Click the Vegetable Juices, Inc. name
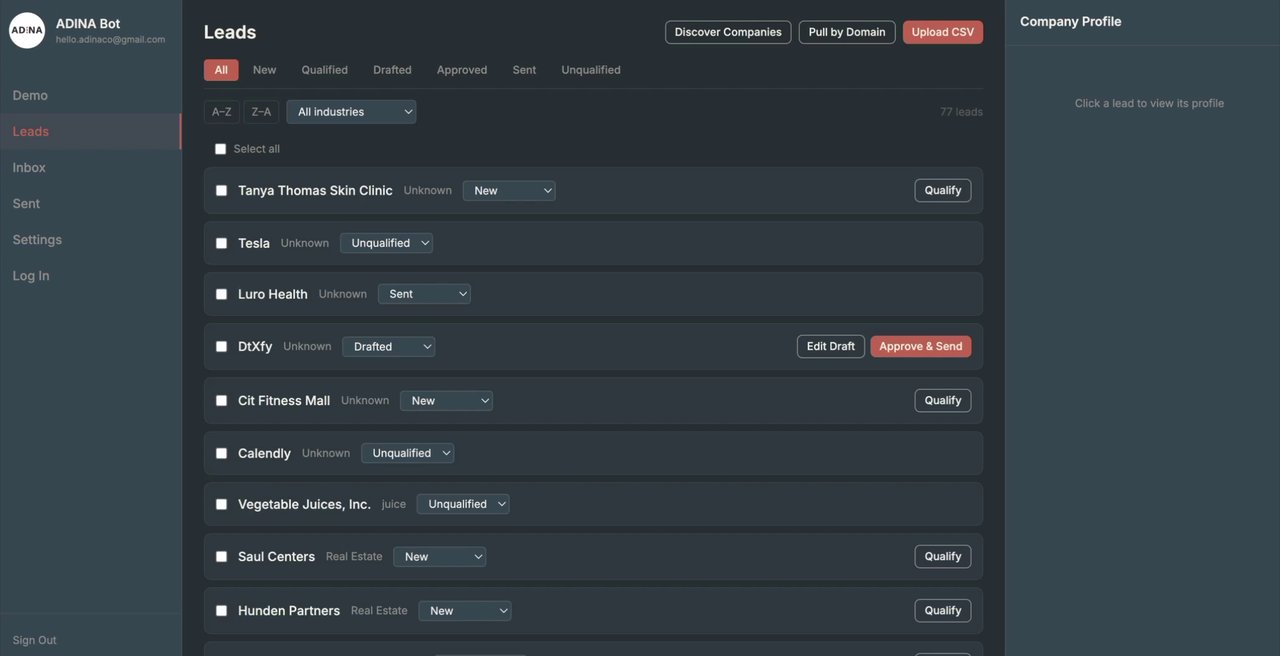The image size is (1280, 656). coord(304,504)
